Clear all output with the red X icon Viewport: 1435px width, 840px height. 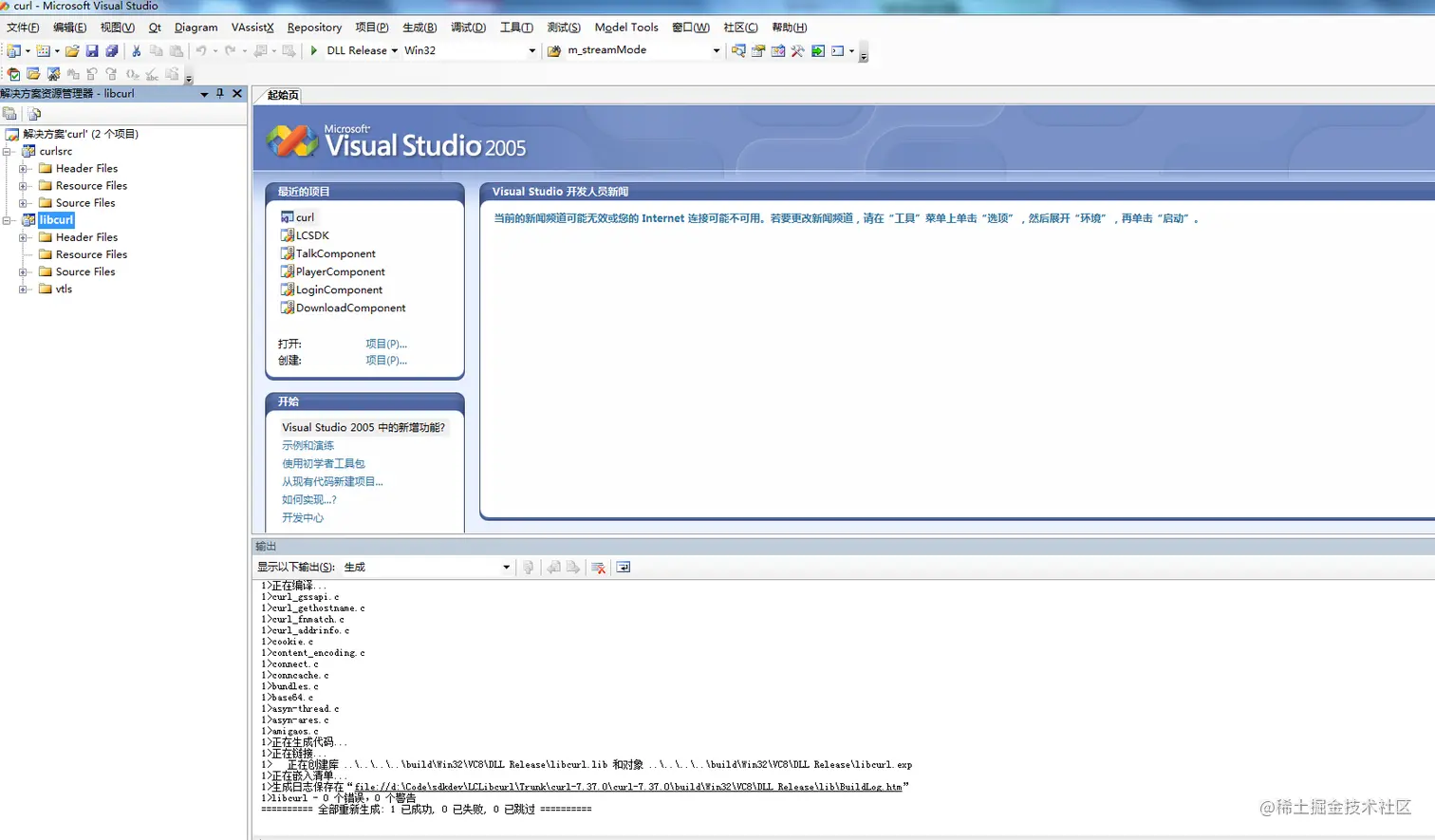pos(599,567)
